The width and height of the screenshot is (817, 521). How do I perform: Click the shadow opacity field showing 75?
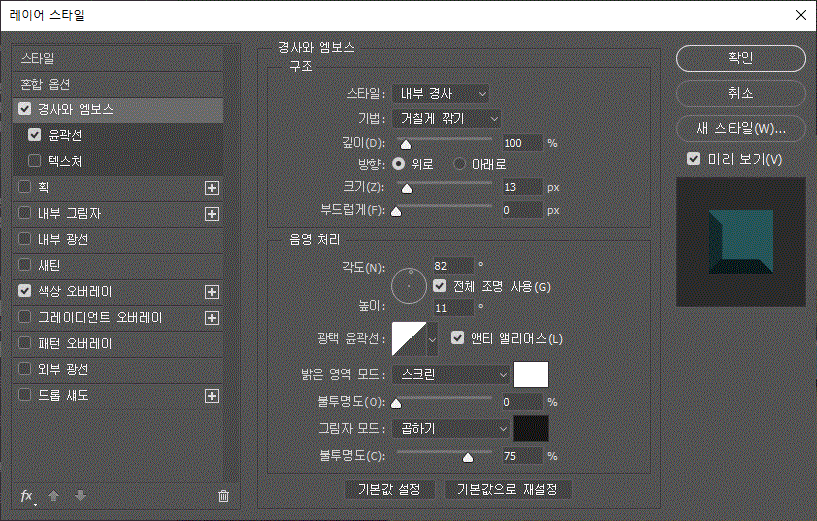click(522, 456)
